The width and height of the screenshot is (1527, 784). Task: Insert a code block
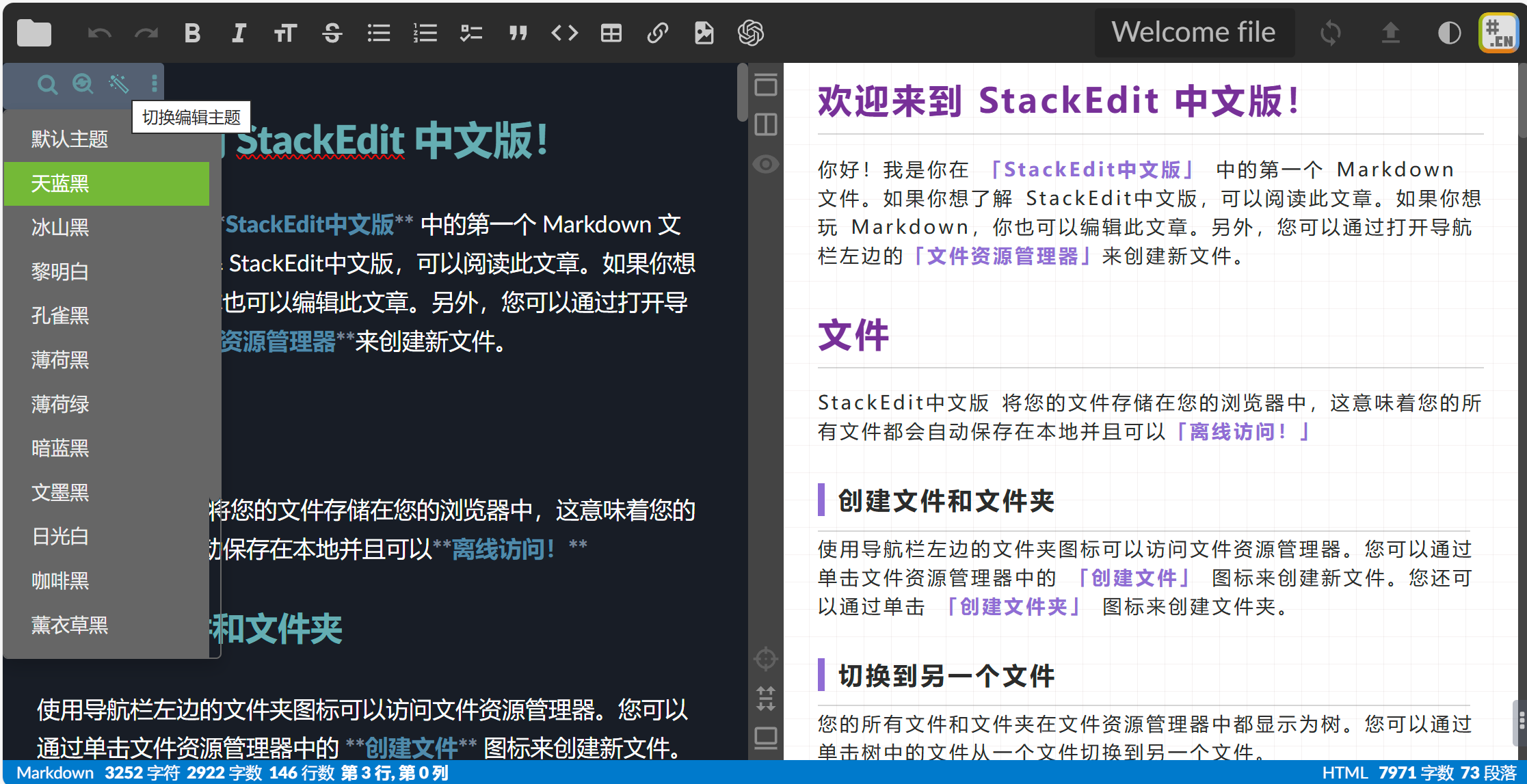[x=564, y=32]
